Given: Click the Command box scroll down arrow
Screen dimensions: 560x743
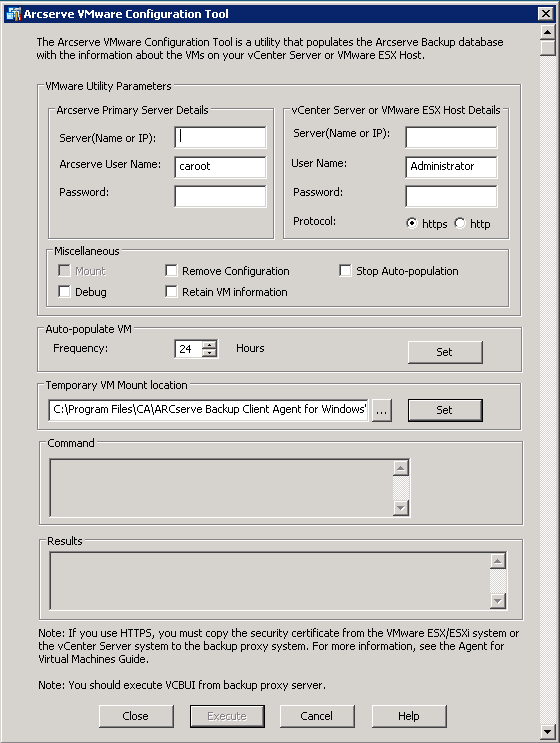Looking at the screenshot, I should tap(401, 507).
